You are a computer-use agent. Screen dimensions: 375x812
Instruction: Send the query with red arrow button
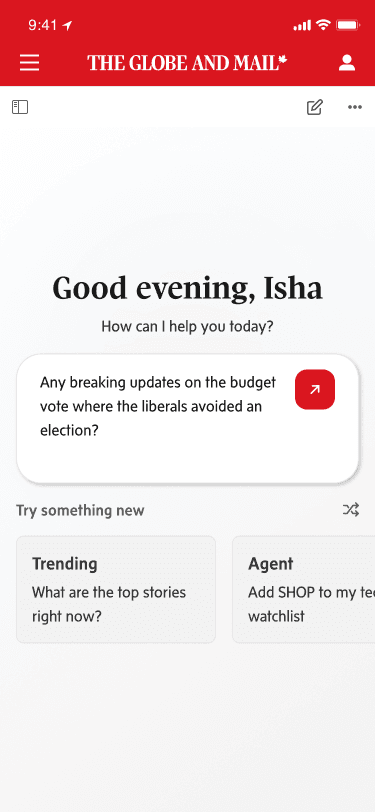315,389
